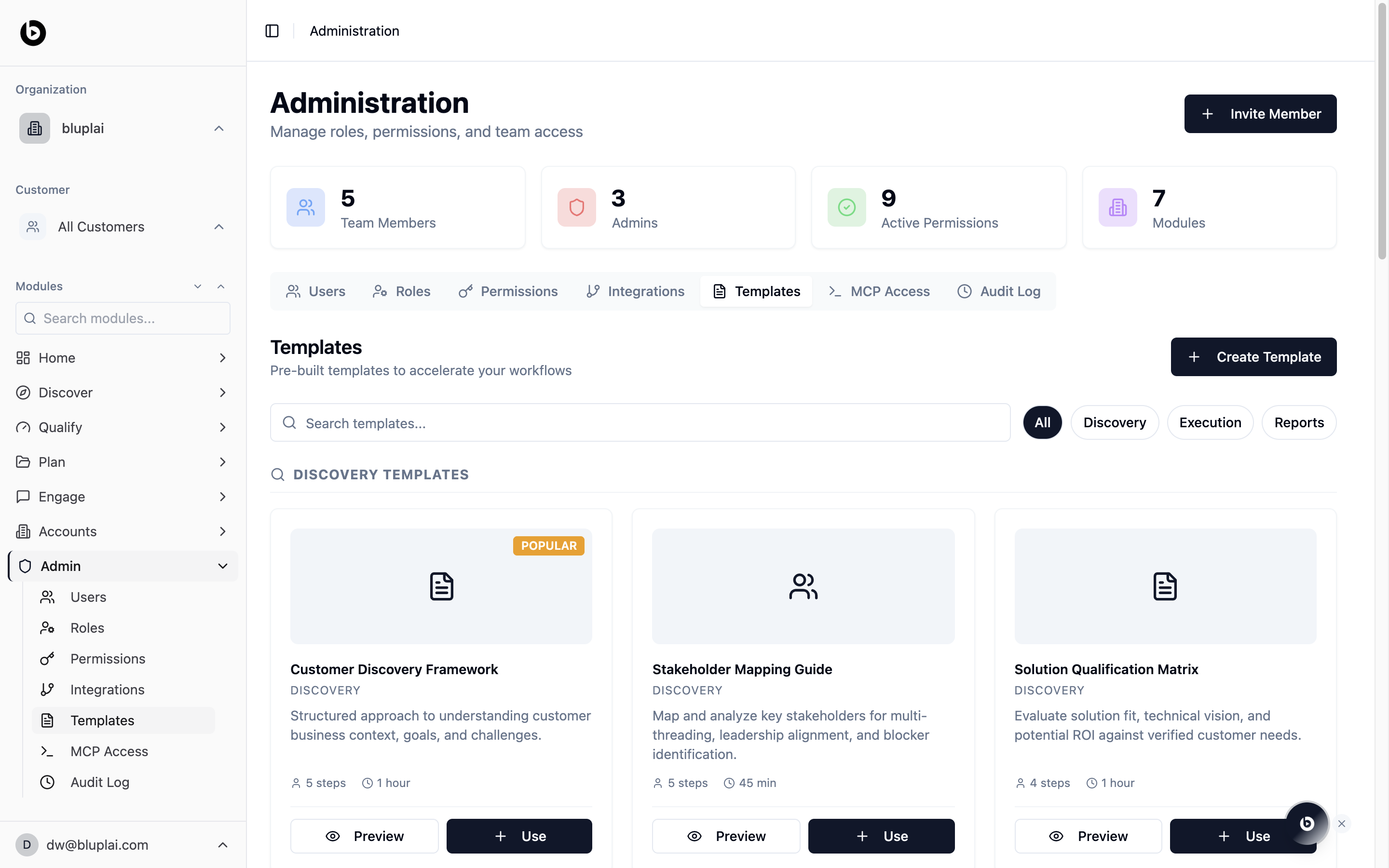Switch to the Audit Log tab
Image resolution: width=1389 pixels, height=868 pixels.
[x=999, y=292]
